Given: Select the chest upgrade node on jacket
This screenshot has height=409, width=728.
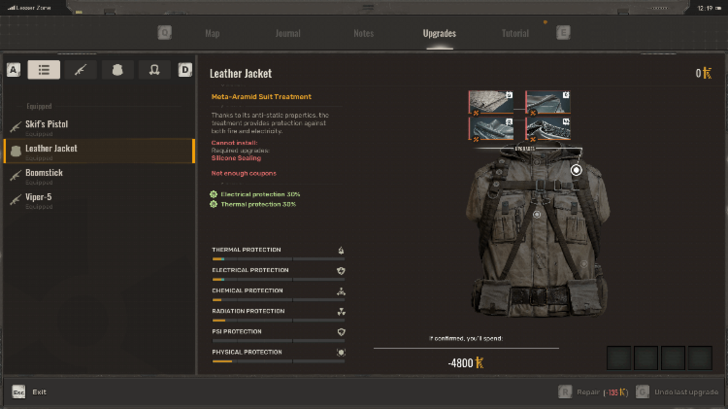Looking at the screenshot, I should pos(537,214).
